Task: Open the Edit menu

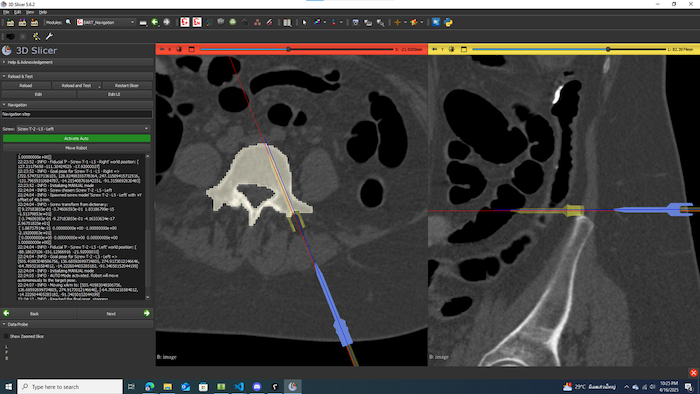Action: coord(17,12)
